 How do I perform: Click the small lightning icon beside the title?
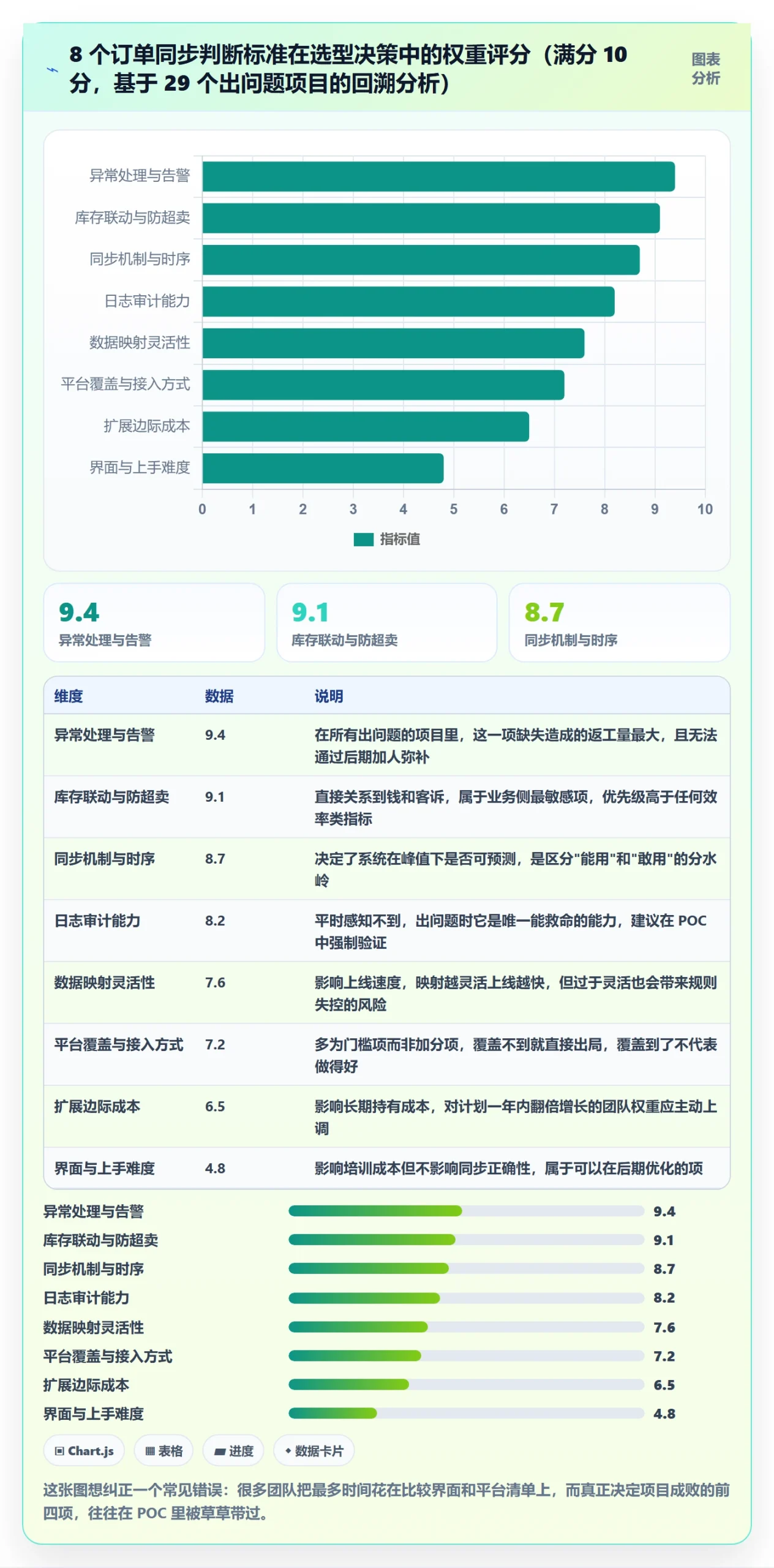click(x=53, y=70)
